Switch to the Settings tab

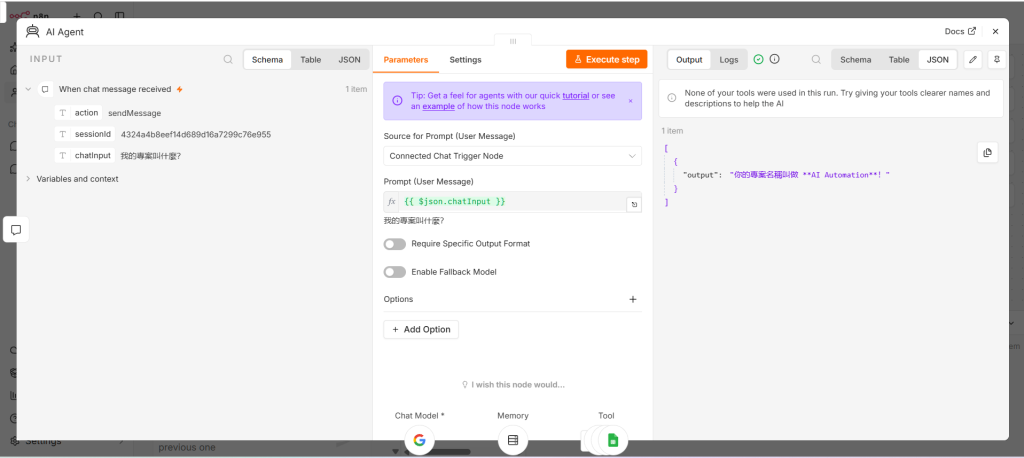(x=465, y=59)
